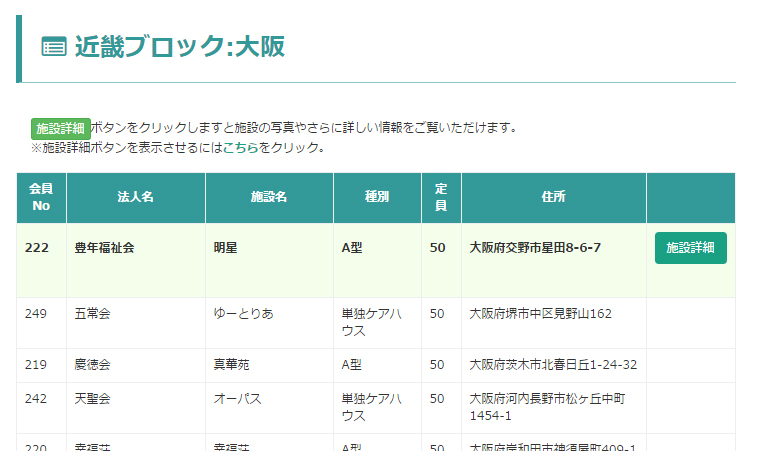The height and width of the screenshot is (451, 758).
Task: Click the 定員 column header
Action: click(x=441, y=197)
